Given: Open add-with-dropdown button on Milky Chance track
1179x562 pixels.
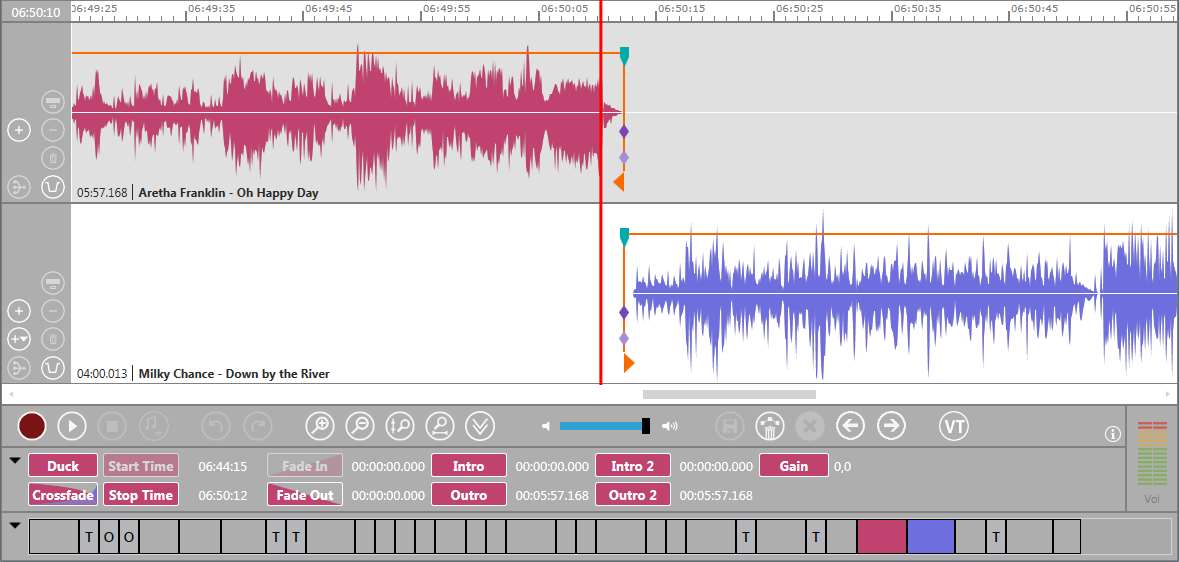Looking at the screenshot, I should pyautogui.click(x=19, y=339).
